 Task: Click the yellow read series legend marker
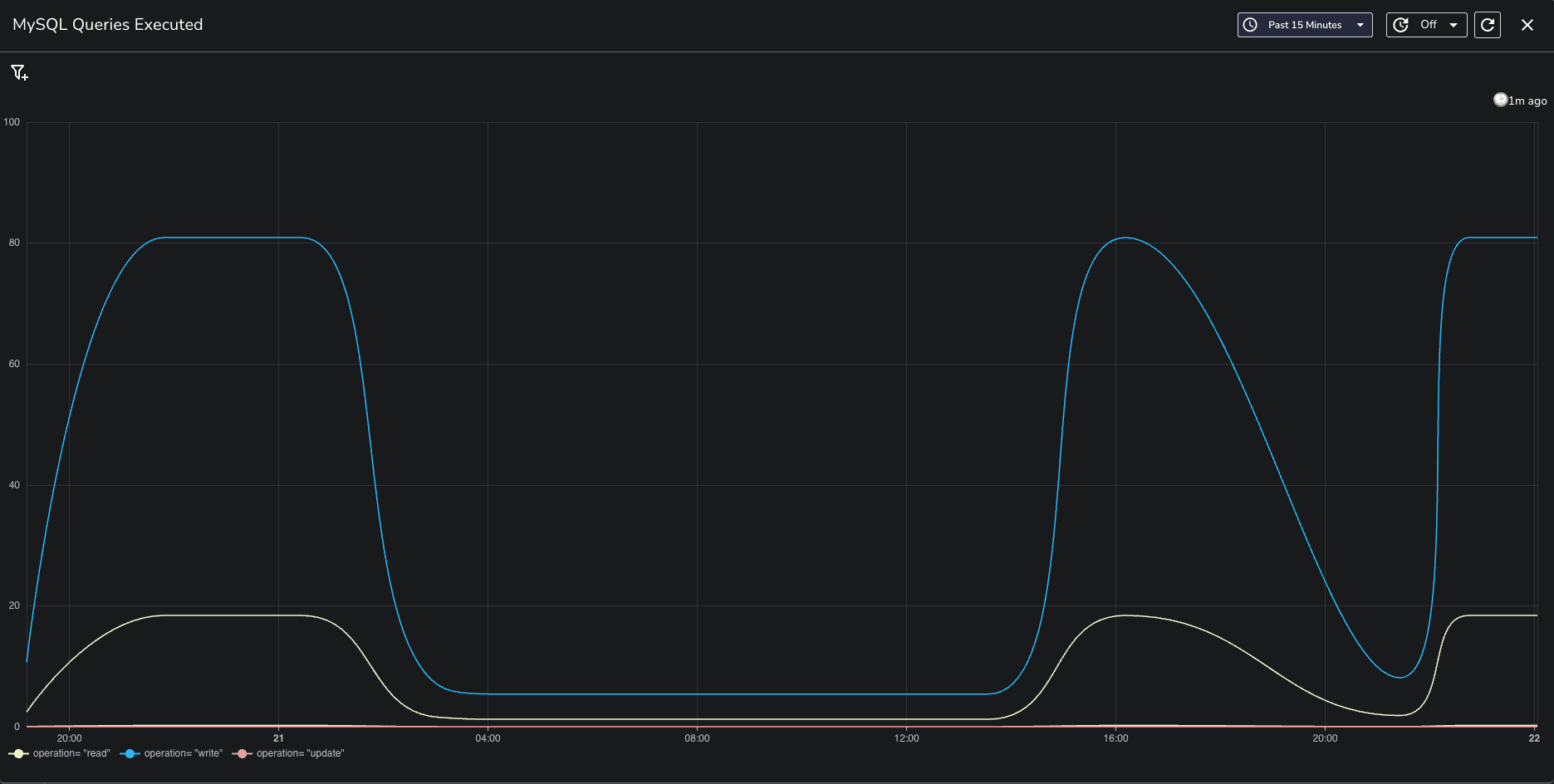18,754
